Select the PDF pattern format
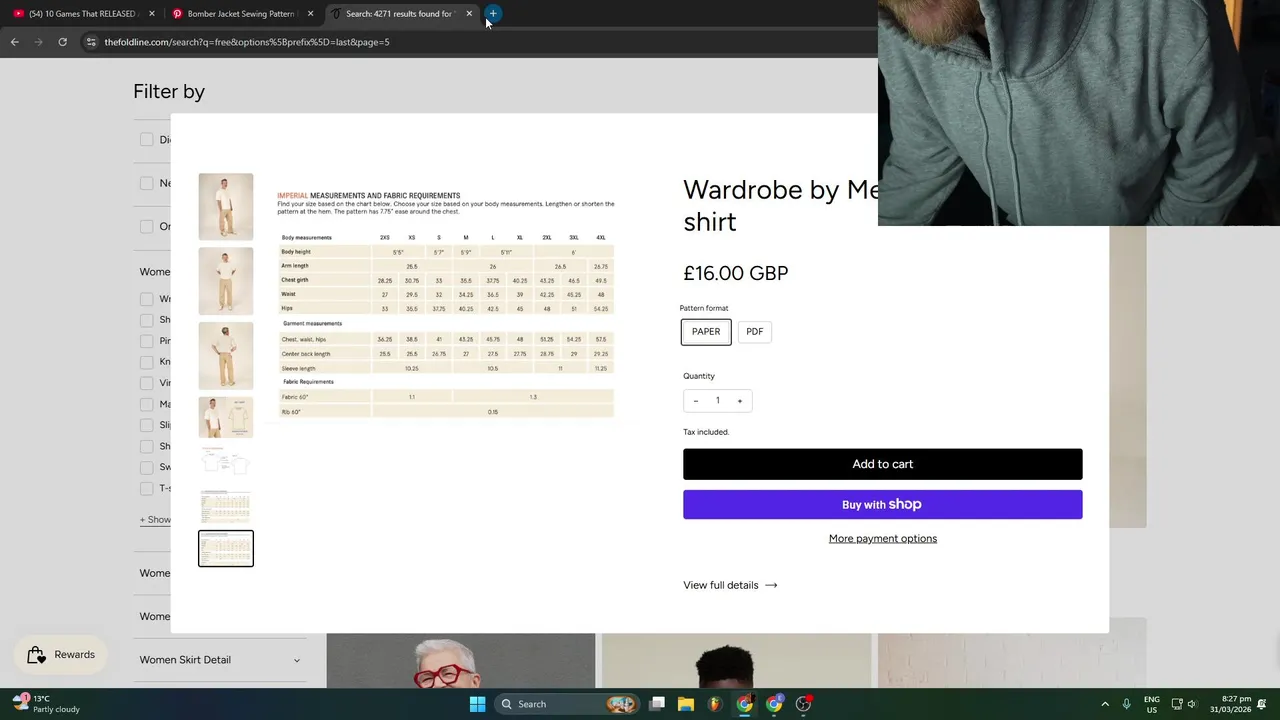1280x720 pixels. (755, 332)
